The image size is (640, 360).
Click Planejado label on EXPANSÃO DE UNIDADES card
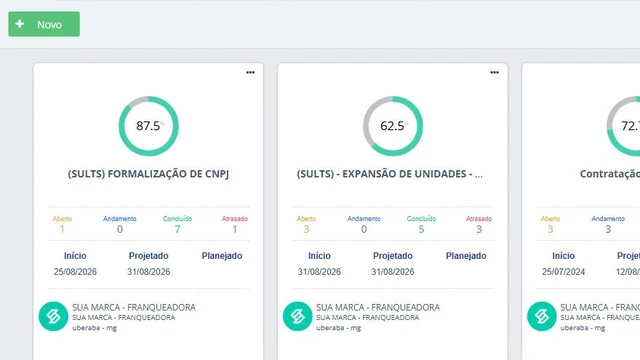tap(466, 256)
